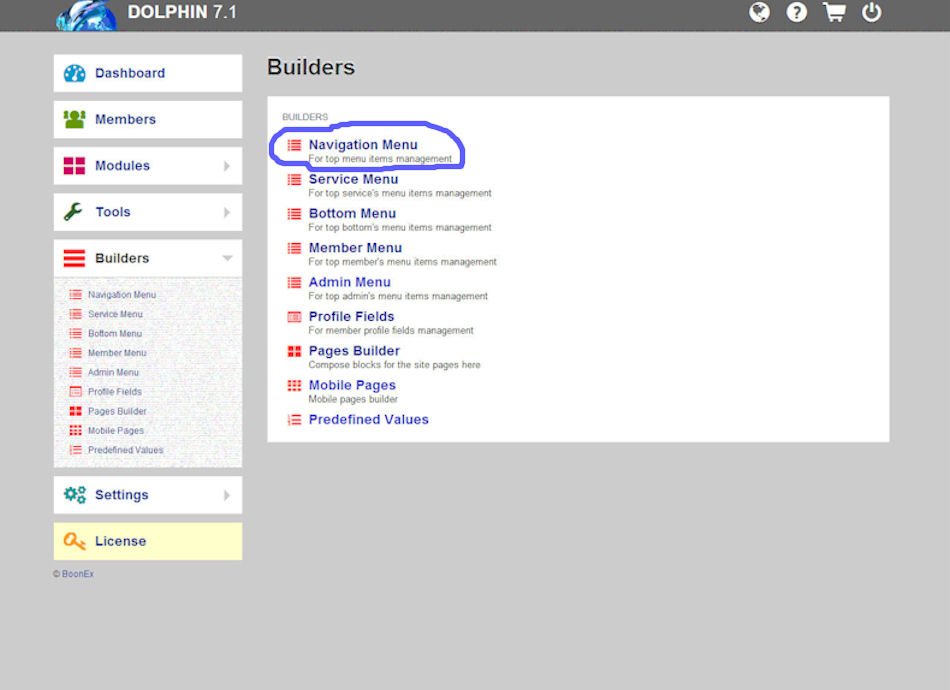This screenshot has width=950, height=690.
Task: Expand the Modules arrow in sidebar
Action: coord(227,165)
